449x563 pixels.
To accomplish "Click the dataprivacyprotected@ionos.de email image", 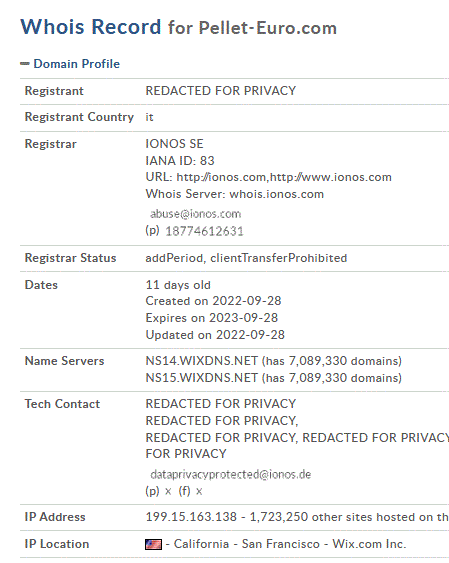I will 230,475.
